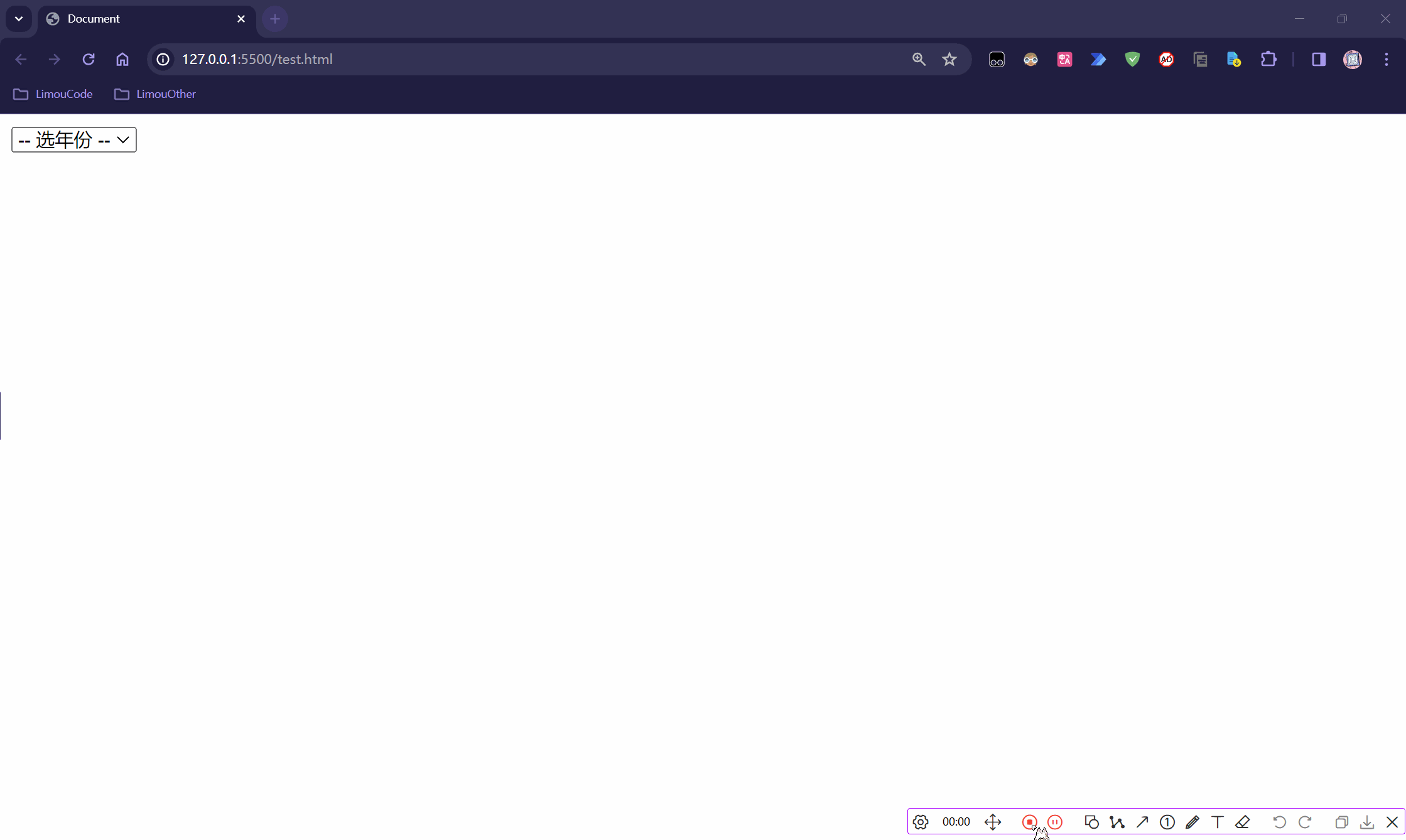
Task: Select the eraser tool
Action: point(1243,822)
